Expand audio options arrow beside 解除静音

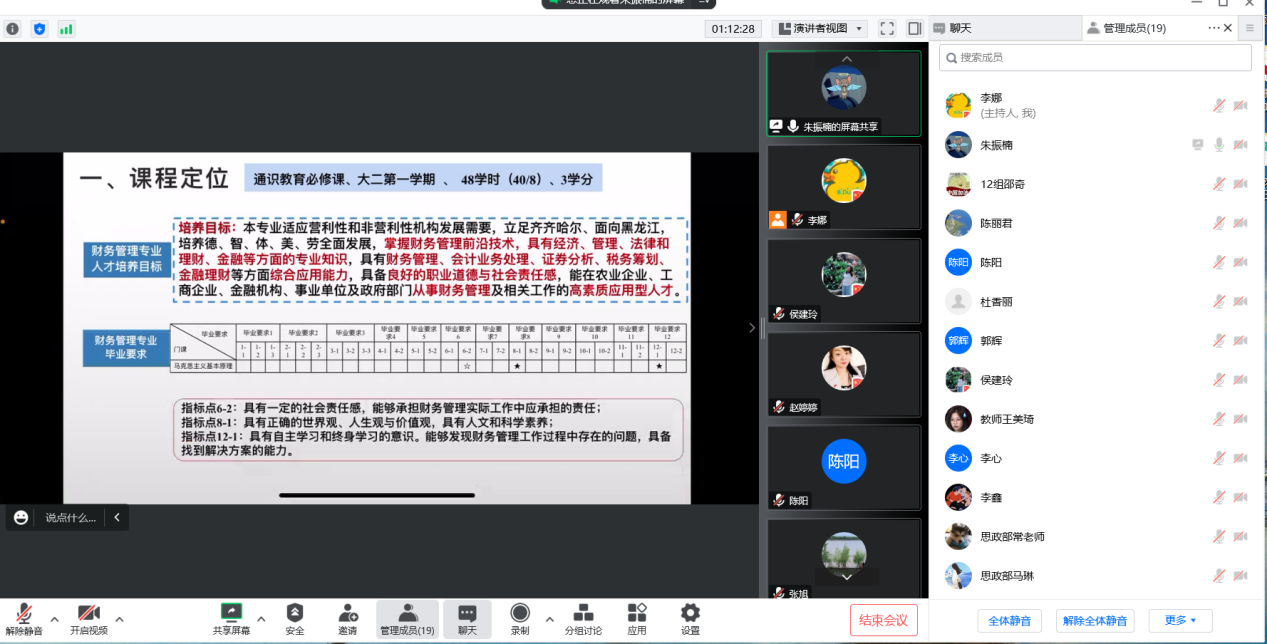coord(54,617)
